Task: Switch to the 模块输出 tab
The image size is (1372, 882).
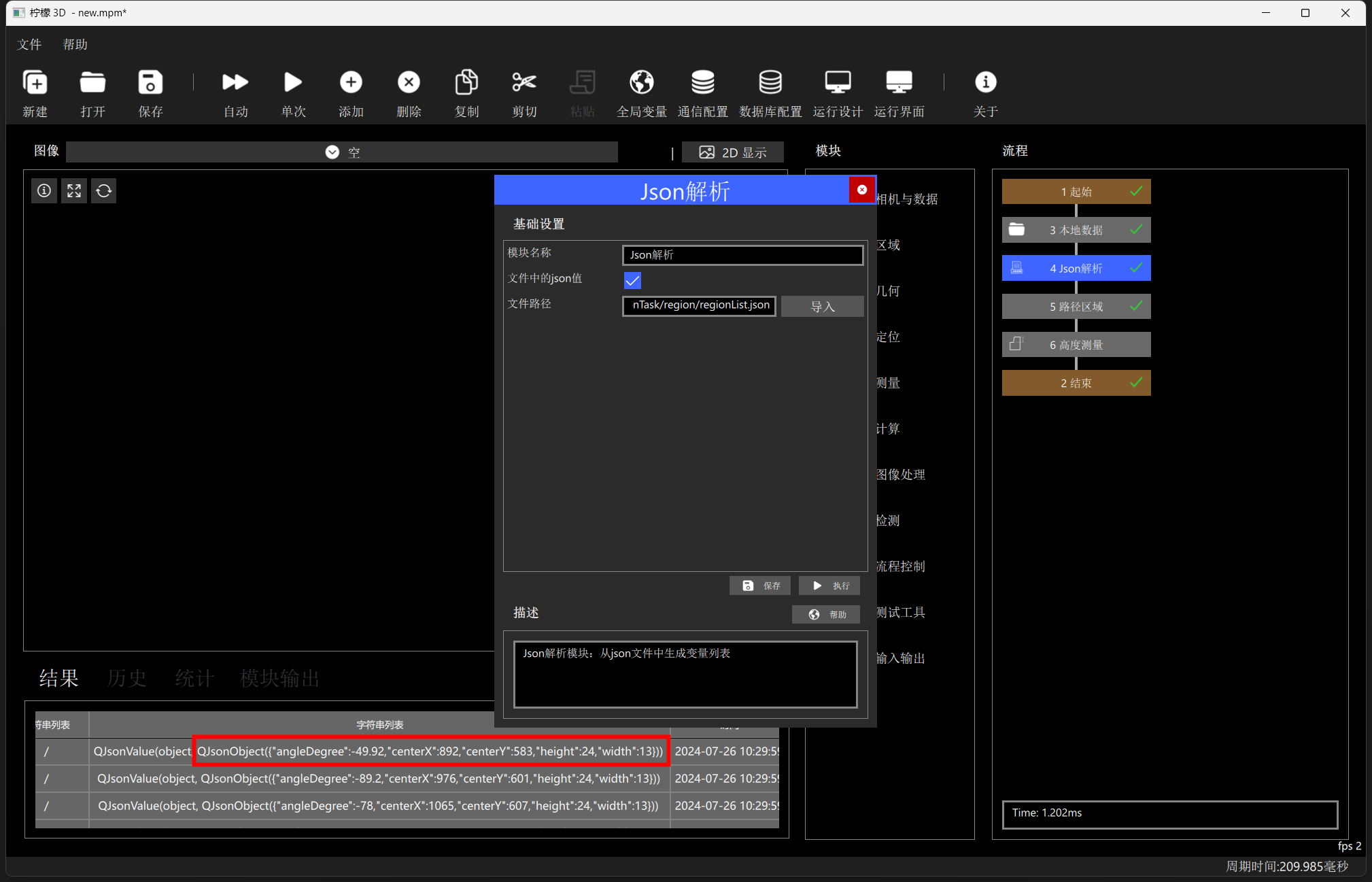Action: coord(279,678)
